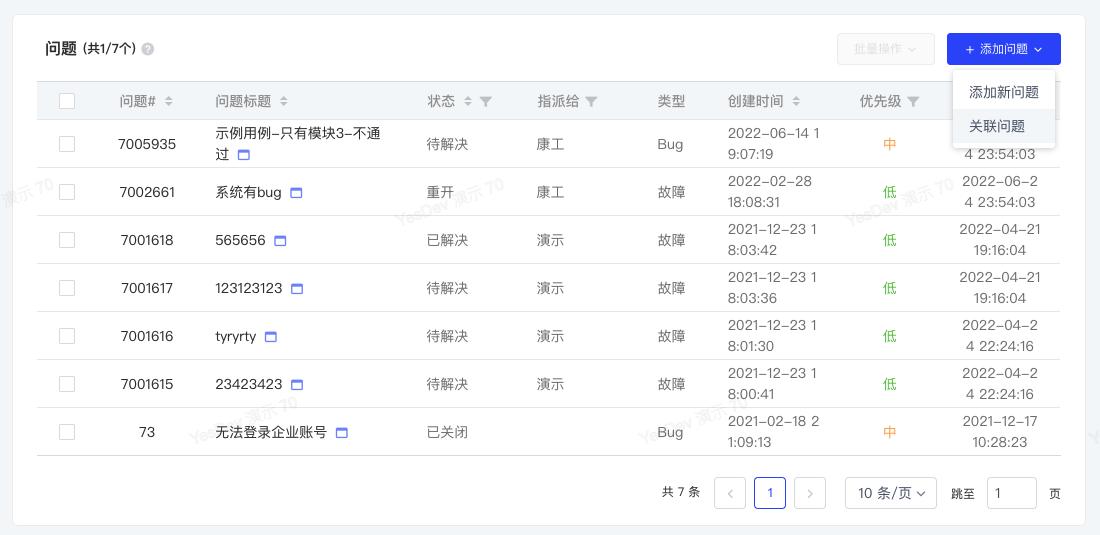Open detail window icon for 23423423

(297, 385)
